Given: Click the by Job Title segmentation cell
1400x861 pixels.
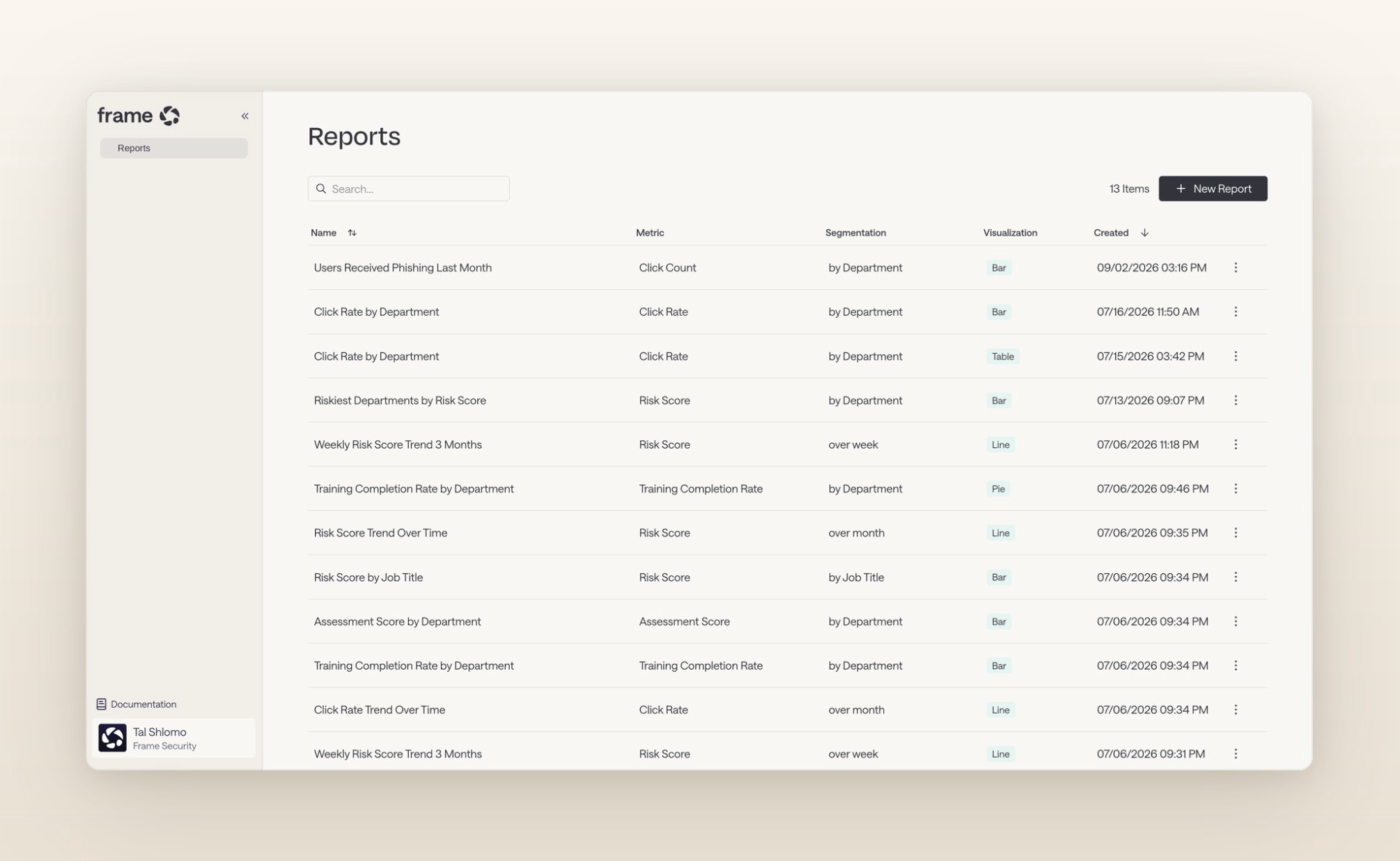Looking at the screenshot, I should tap(856, 577).
